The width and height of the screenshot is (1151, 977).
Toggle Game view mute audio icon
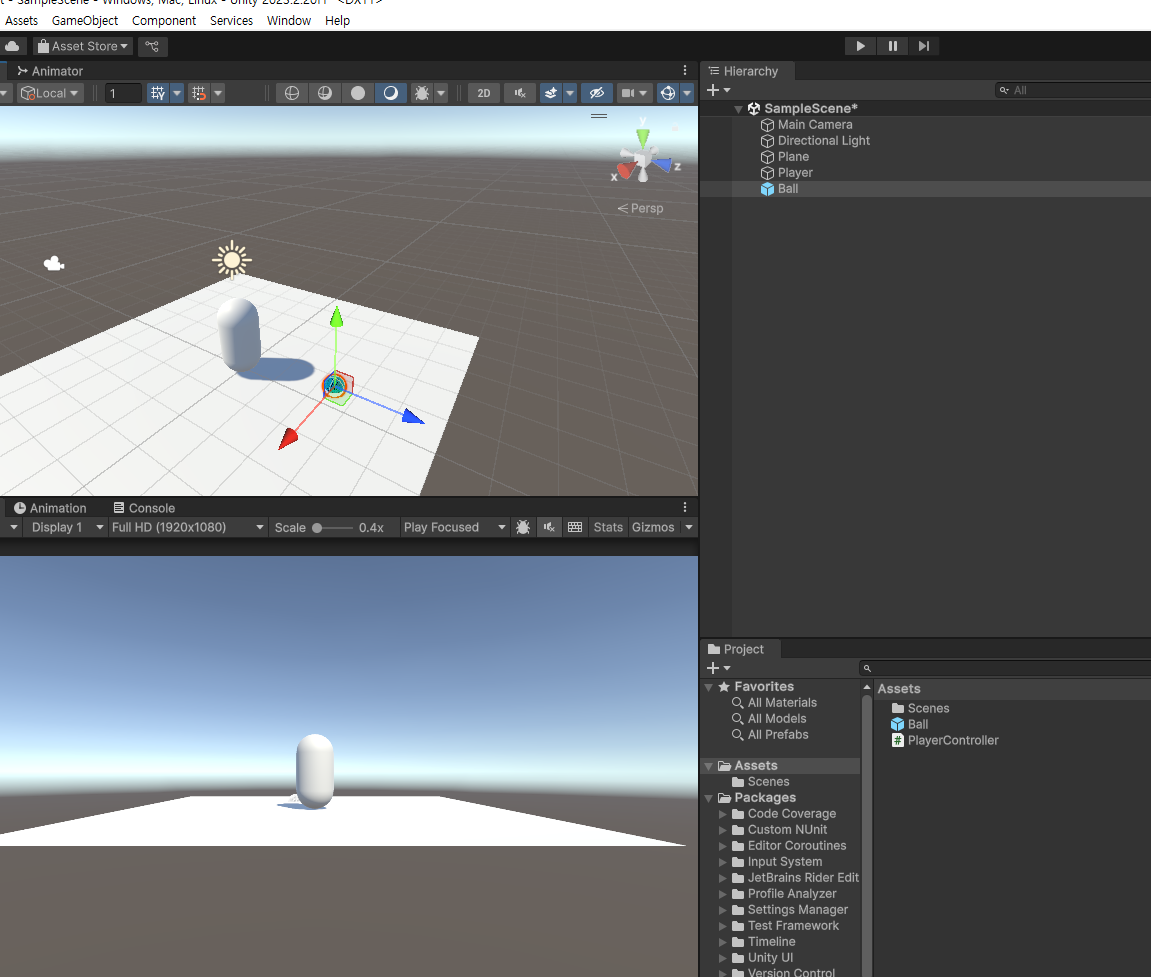tap(549, 527)
